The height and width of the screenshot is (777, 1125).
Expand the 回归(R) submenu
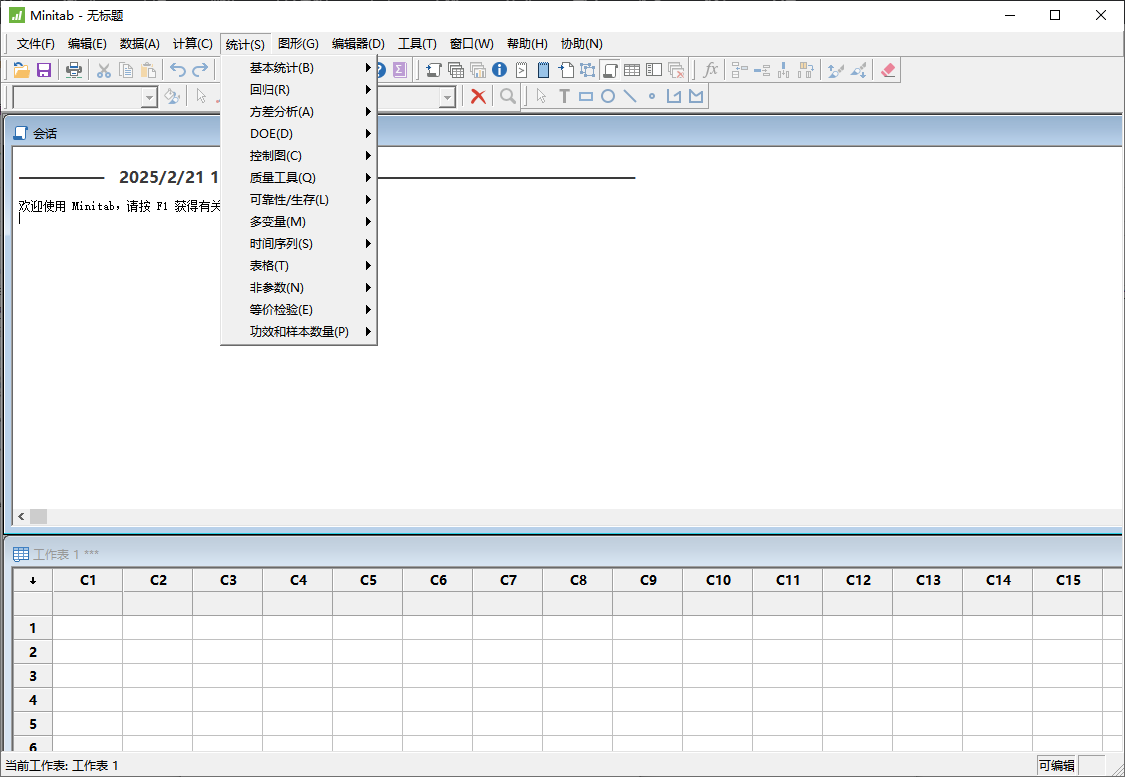click(299, 90)
